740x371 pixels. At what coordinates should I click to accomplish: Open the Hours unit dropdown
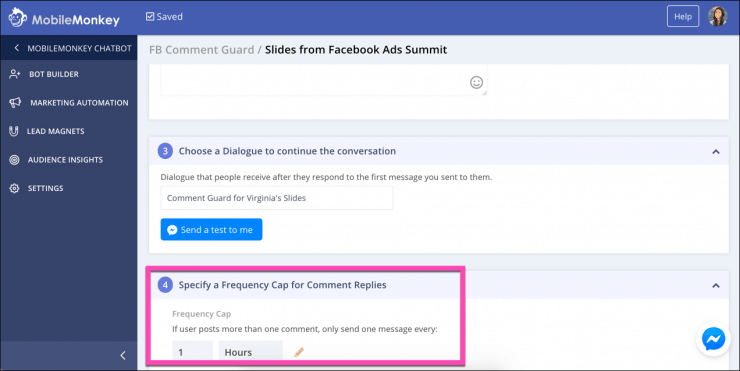251,352
